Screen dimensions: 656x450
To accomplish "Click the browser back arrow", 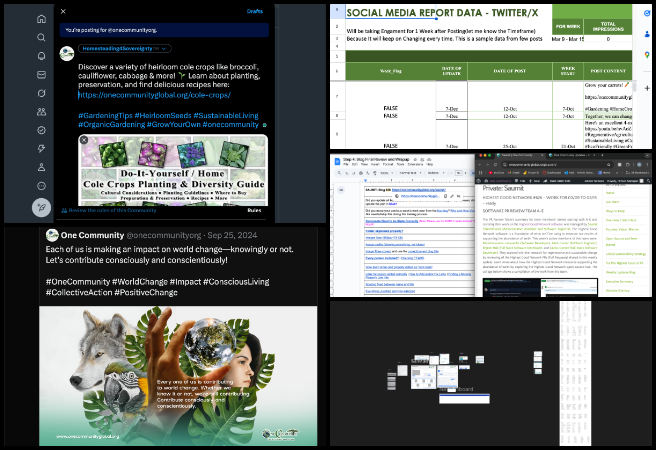I will tap(479, 164).
